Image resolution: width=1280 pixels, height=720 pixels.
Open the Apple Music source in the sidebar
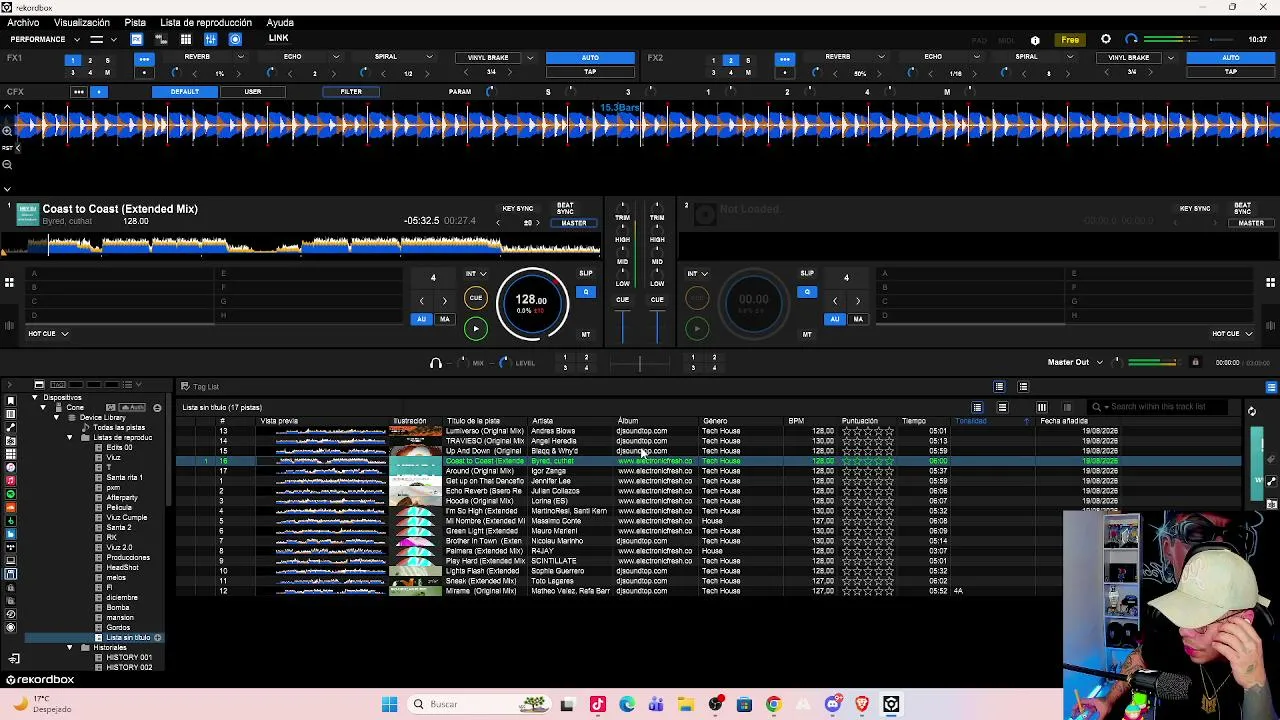click(x=11, y=481)
